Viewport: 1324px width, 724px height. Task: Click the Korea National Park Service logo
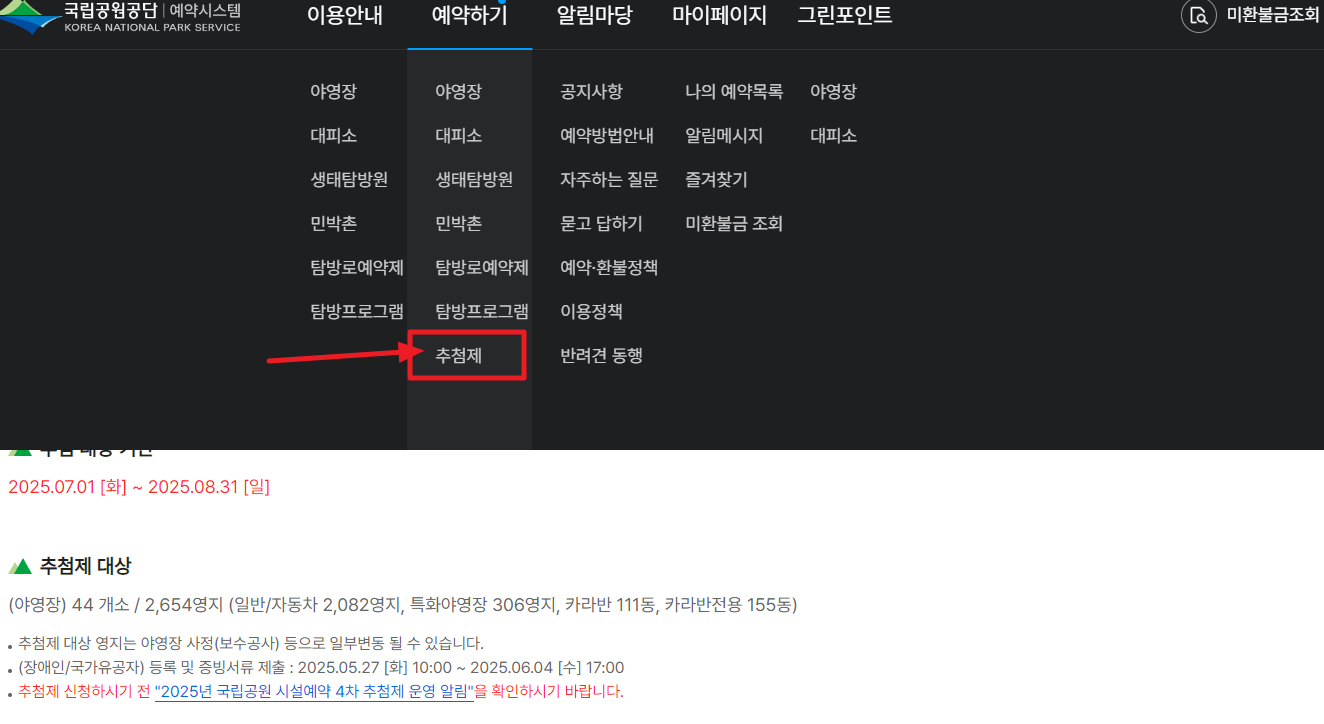(120, 17)
